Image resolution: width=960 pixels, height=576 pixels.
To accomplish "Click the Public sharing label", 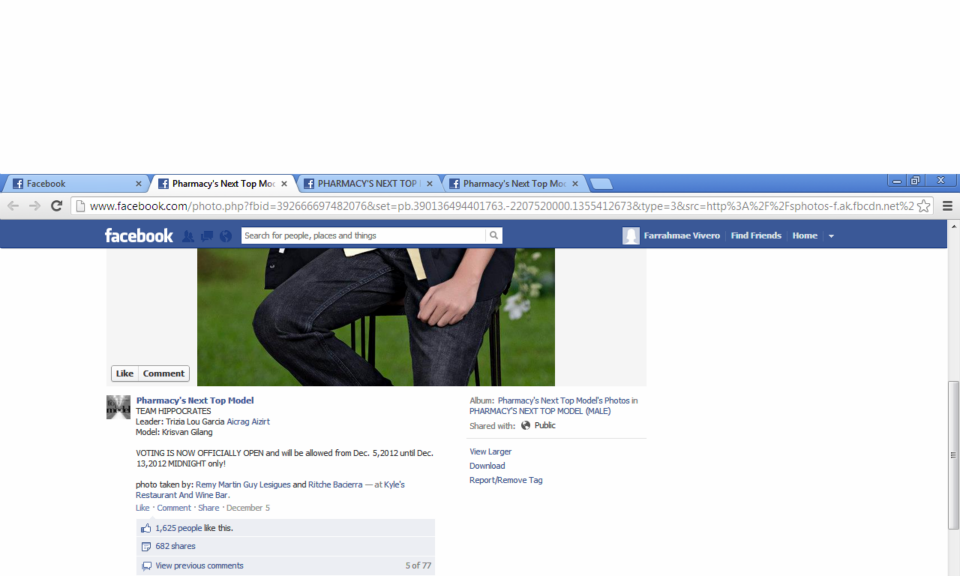I will pos(545,425).
